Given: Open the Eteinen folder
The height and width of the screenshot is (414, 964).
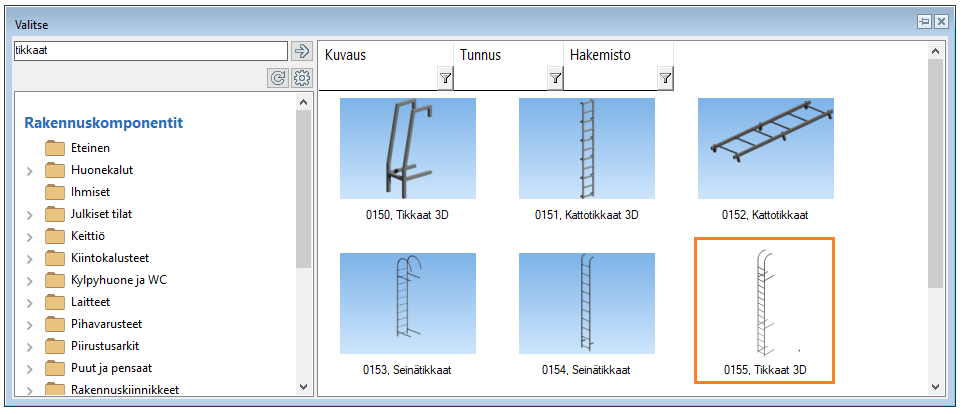Looking at the screenshot, I should [x=90, y=148].
